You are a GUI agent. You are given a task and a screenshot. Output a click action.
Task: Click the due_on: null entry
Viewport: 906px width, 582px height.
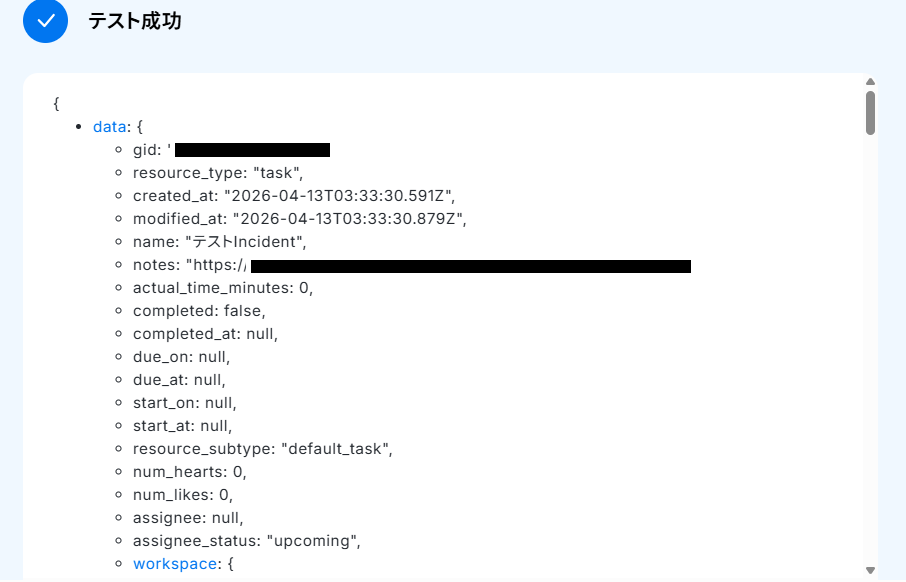coord(181,357)
